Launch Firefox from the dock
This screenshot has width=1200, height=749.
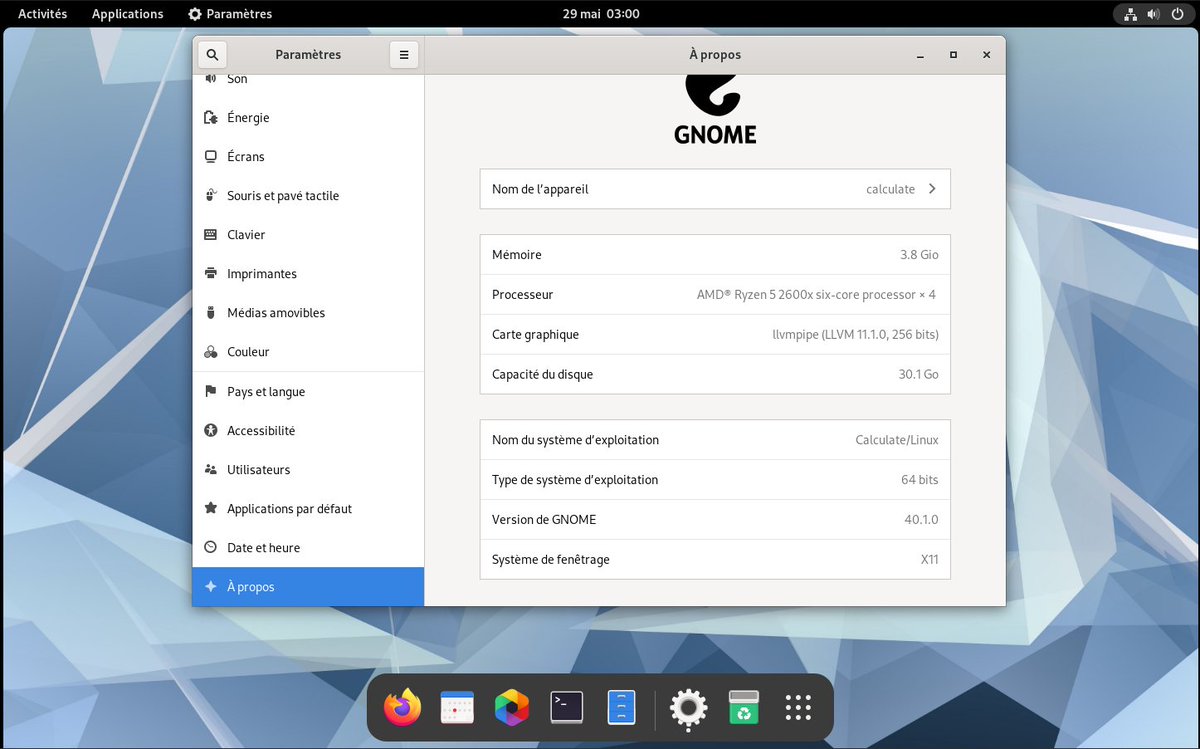click(x=402, y=708)
